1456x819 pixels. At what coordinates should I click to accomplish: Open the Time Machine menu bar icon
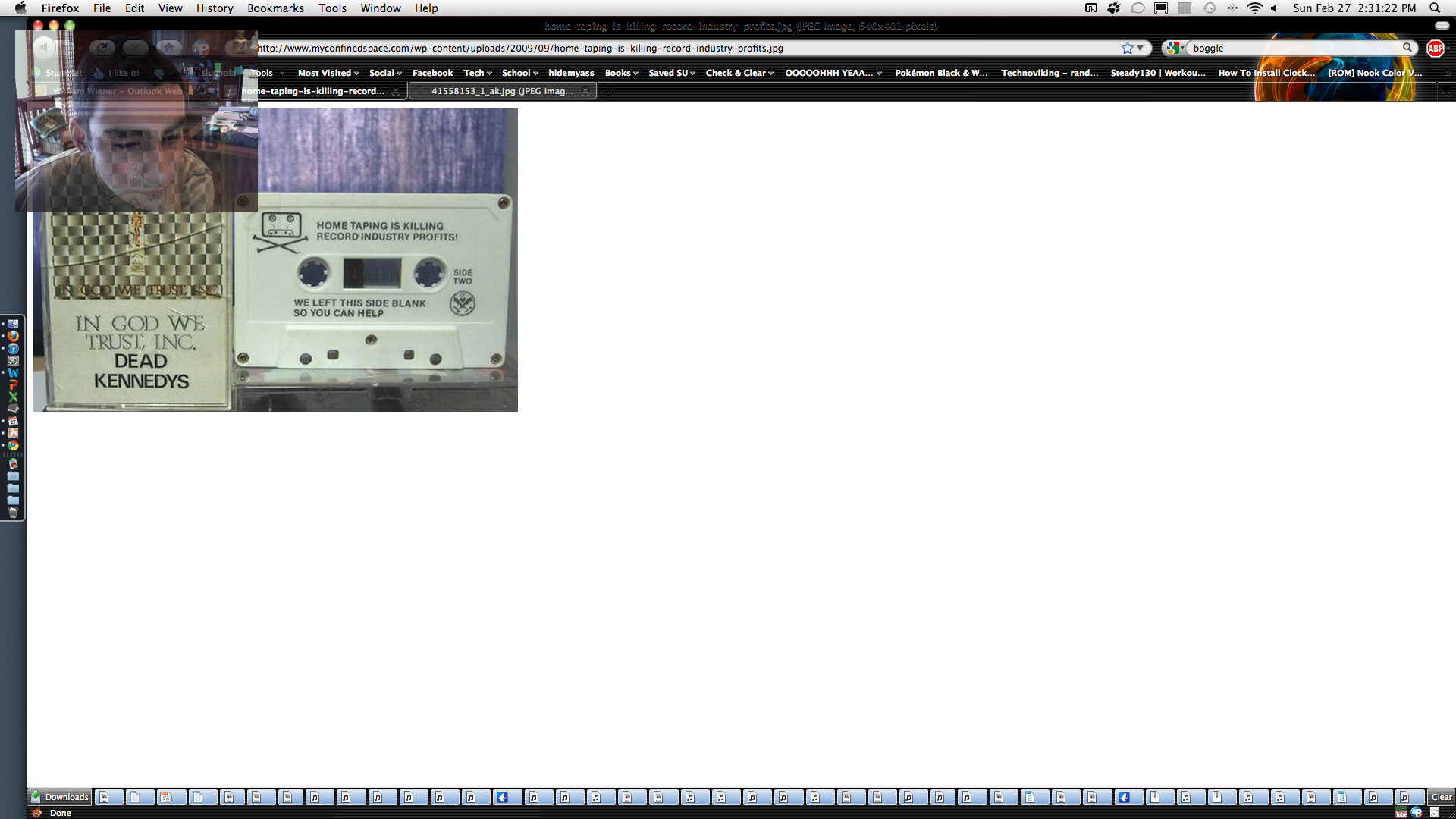pos(1210,8)
